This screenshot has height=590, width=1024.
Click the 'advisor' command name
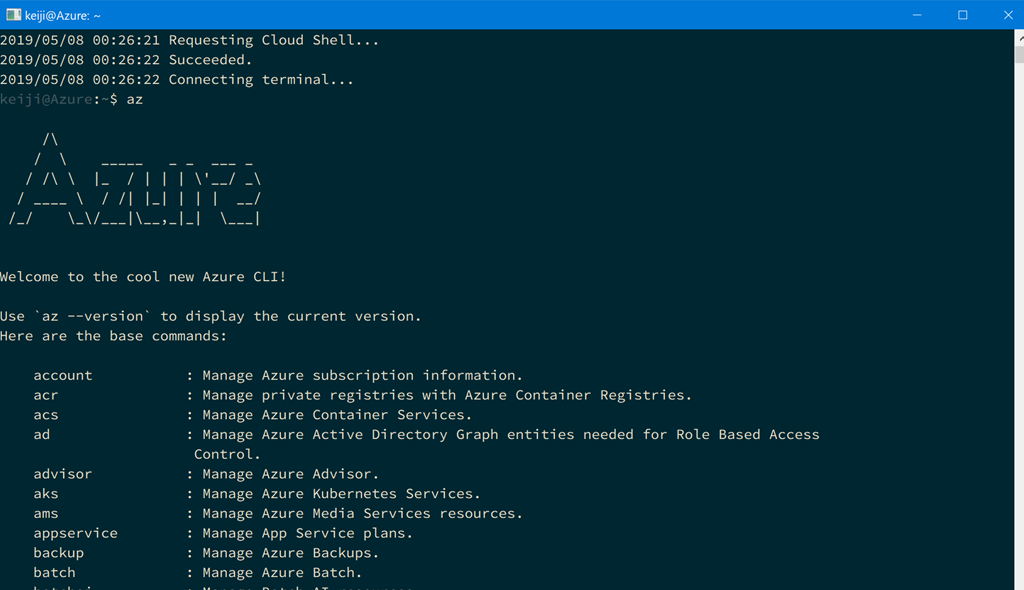coord(63,474)
